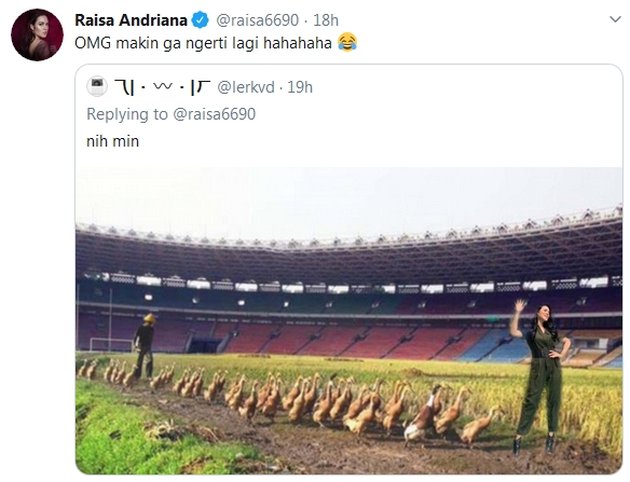Expand the tweet options chevron menu
Screen dimensions: 630x482
(x=615, y=19)
